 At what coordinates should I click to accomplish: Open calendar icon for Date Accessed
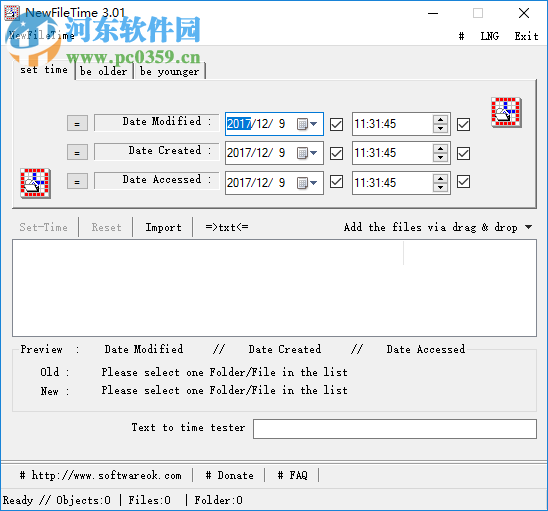pyautogui.click(x=302, y=183)
